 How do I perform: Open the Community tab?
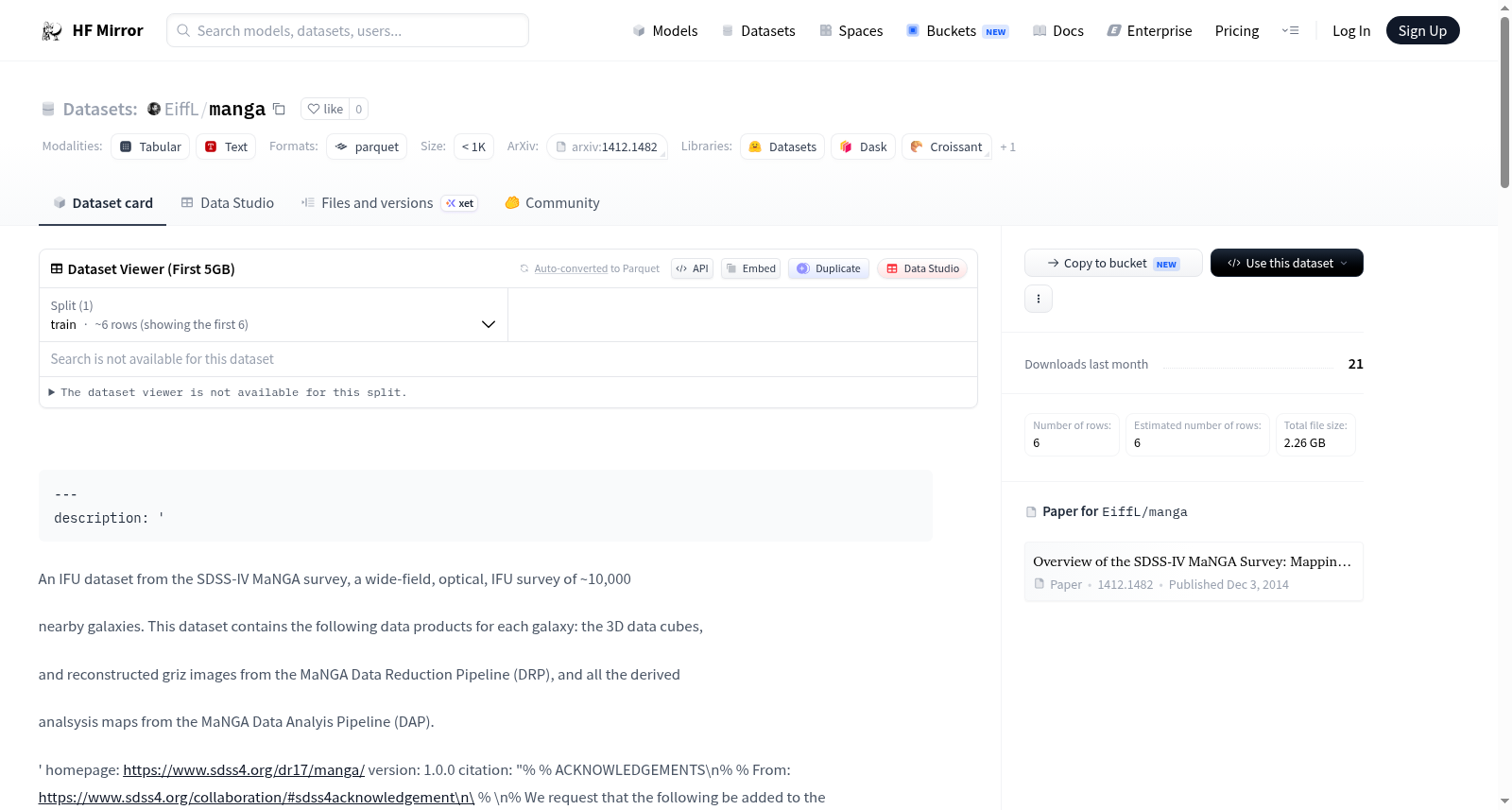552,202
